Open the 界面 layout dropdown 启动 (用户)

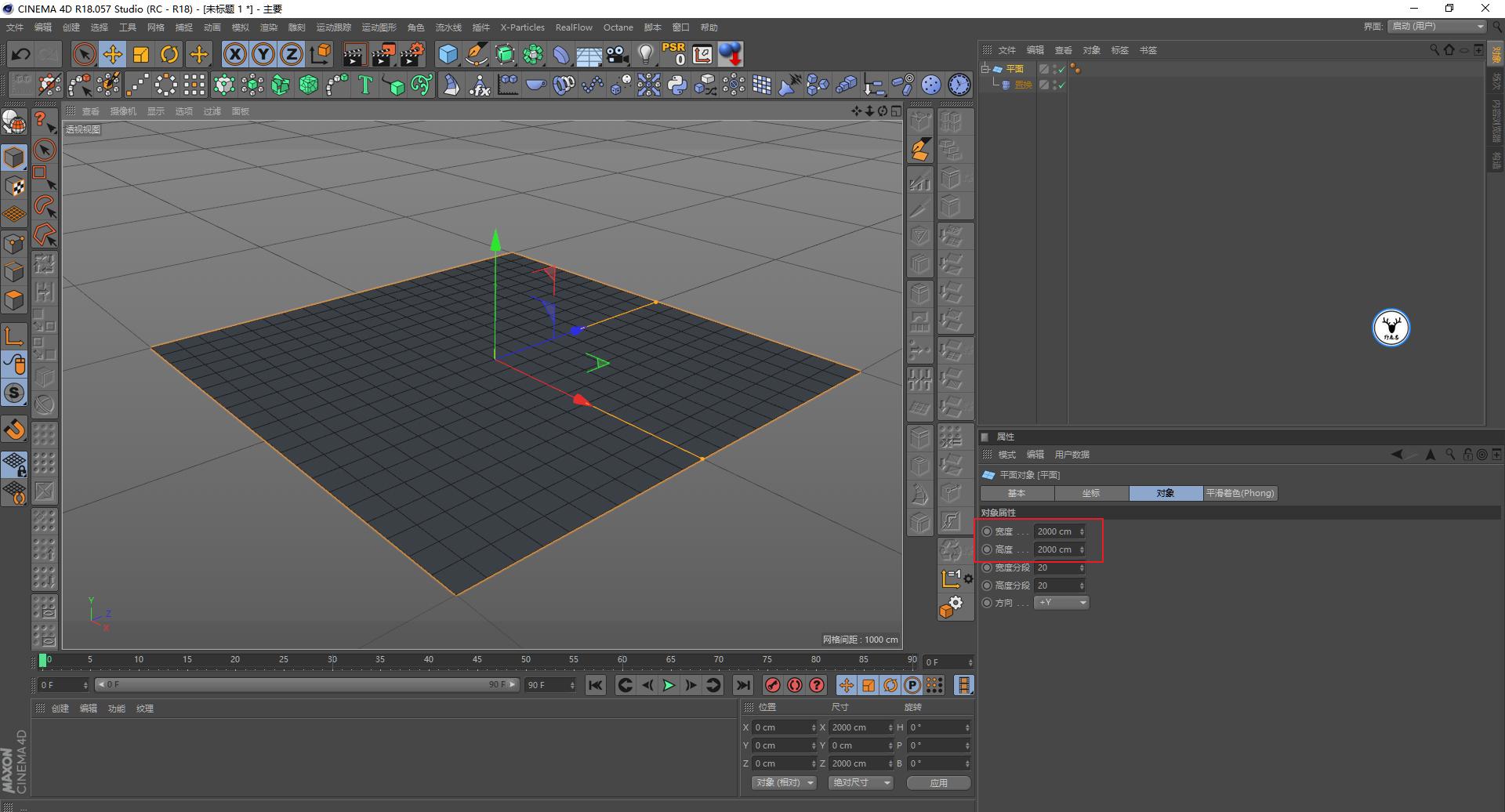(1438, 27)
